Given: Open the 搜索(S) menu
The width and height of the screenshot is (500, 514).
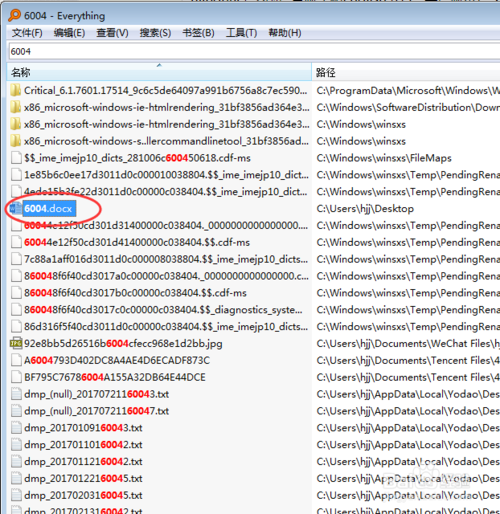Looking at the screenshot, I should (x=155, y=33).
